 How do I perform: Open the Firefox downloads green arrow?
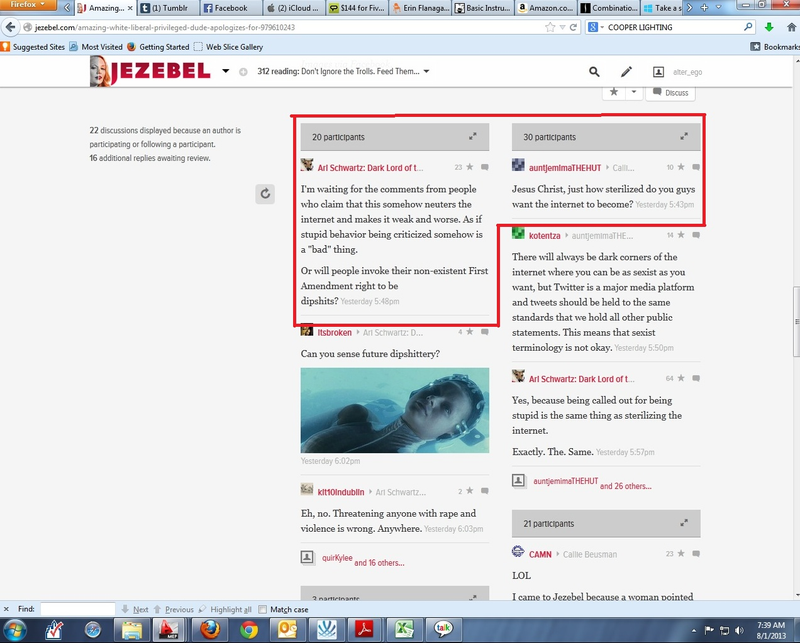tap(769, 27)
